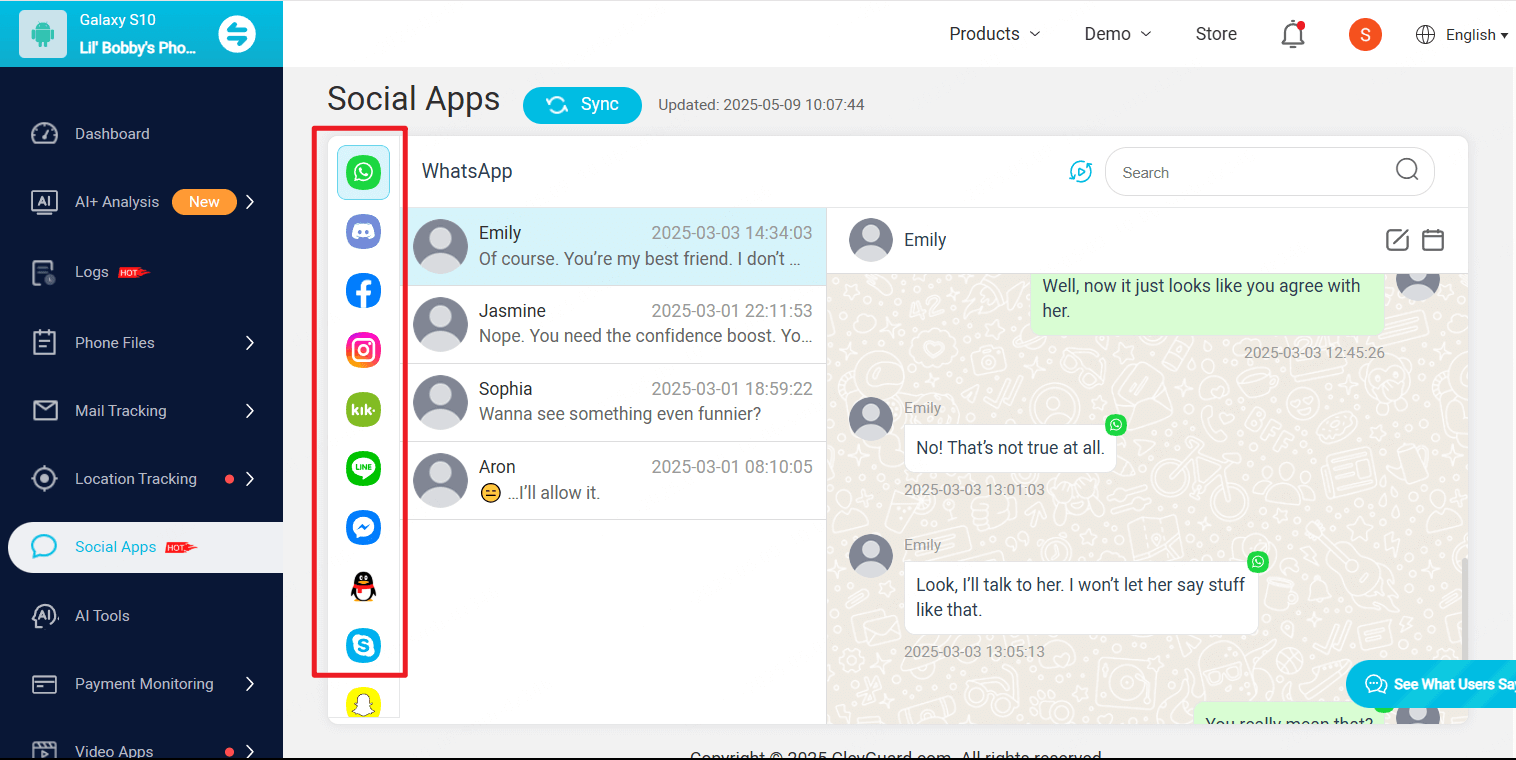
Task: Open the Logs menu item
Action: click(x=91, y=272)
